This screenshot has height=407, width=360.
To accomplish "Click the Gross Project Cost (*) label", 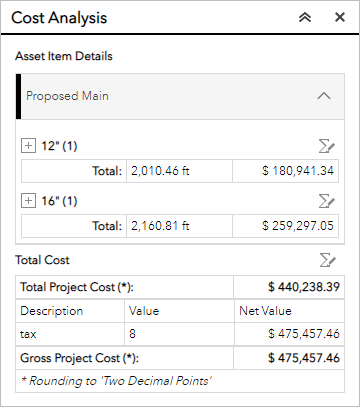I will pos(79,358).
